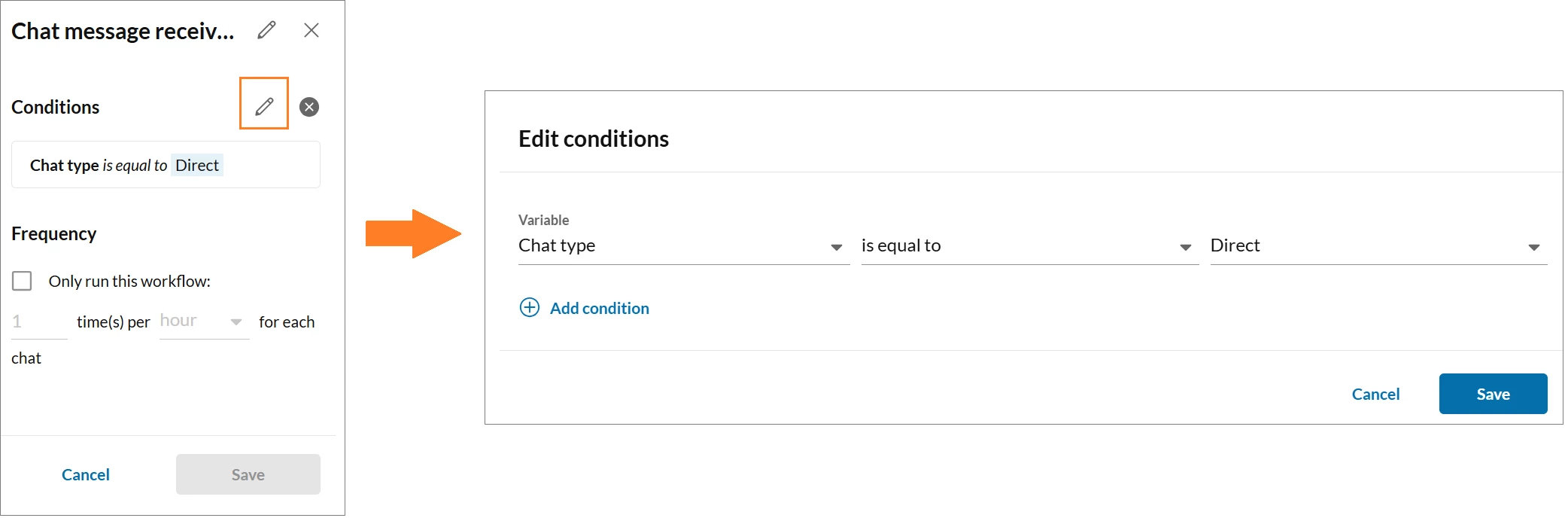Image resolution: width=1568 pixels, height=521 pixels.
Task: Rename the workflow trigger title pencil icon
Action: pyautogui.click(x=266, y=30)
